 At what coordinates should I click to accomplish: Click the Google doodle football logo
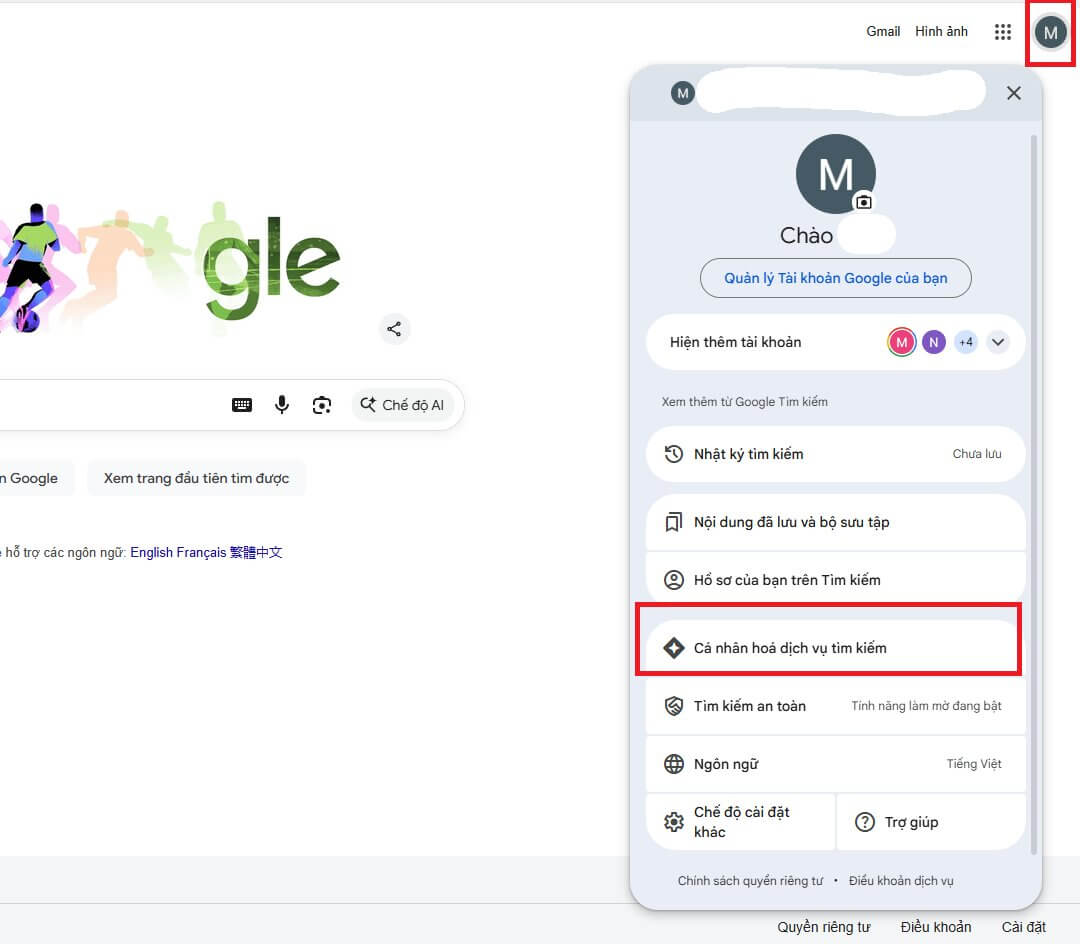tap(170, 270)
